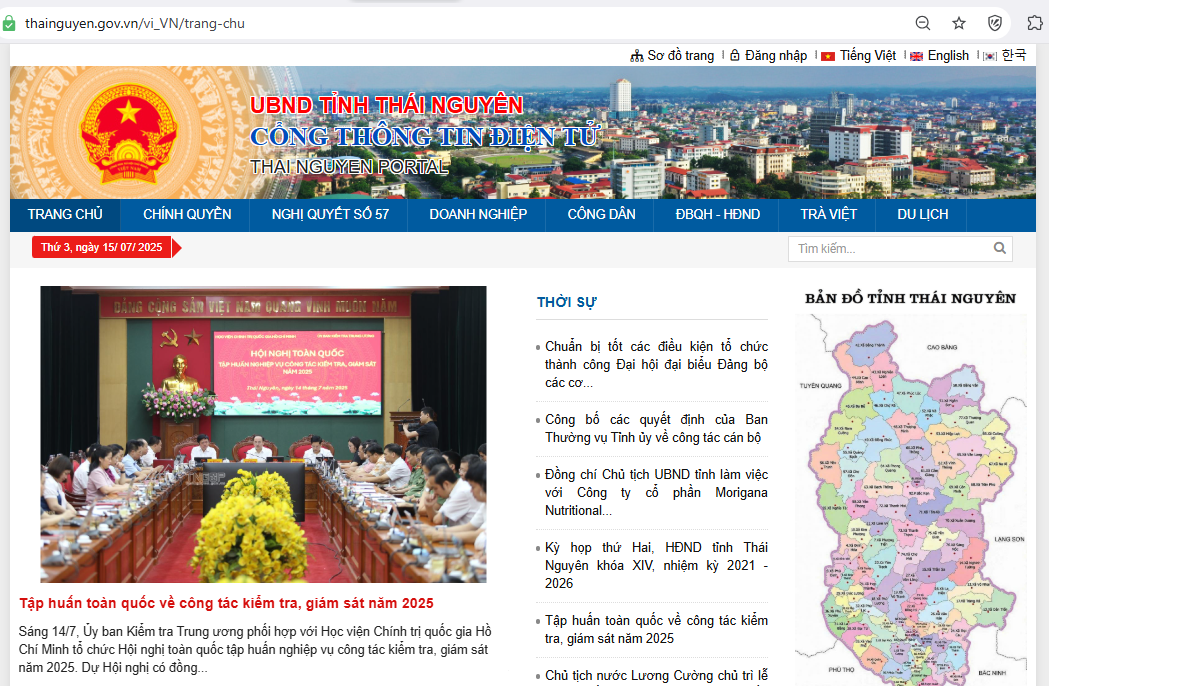Click the green secure-site lock icon
1184x686 pixels.
tap(8, 23)
